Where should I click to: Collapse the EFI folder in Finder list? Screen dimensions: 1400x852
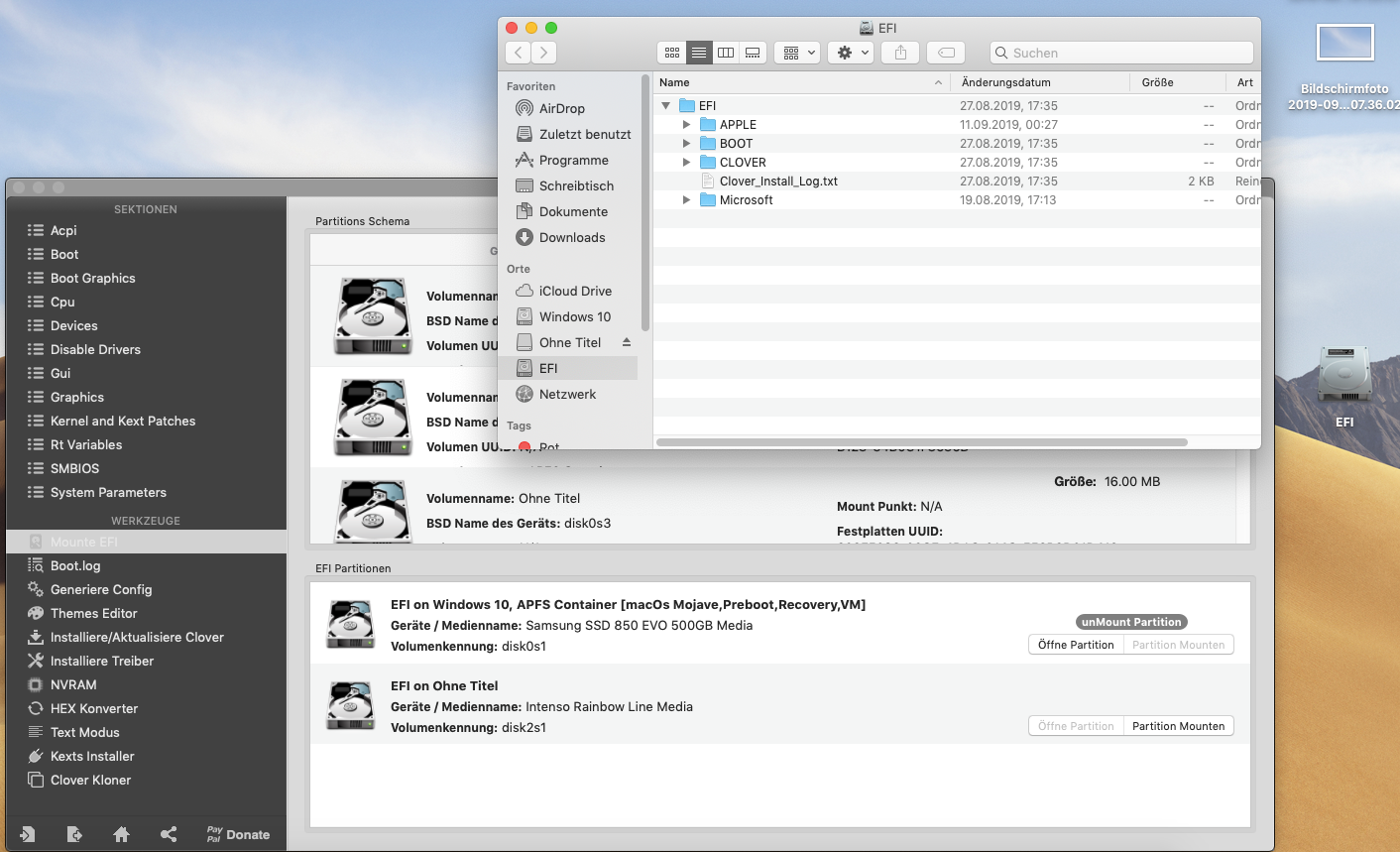666,105
